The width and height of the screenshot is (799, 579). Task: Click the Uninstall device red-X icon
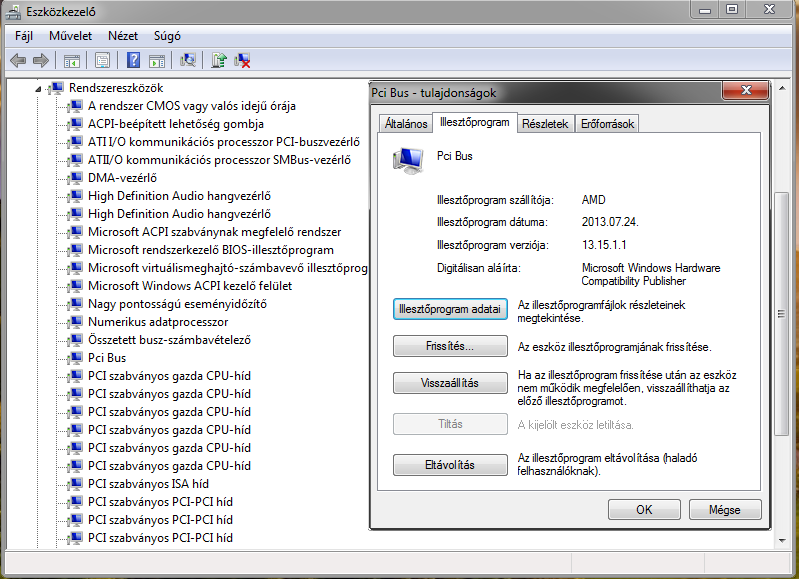(x=242, y=61)
